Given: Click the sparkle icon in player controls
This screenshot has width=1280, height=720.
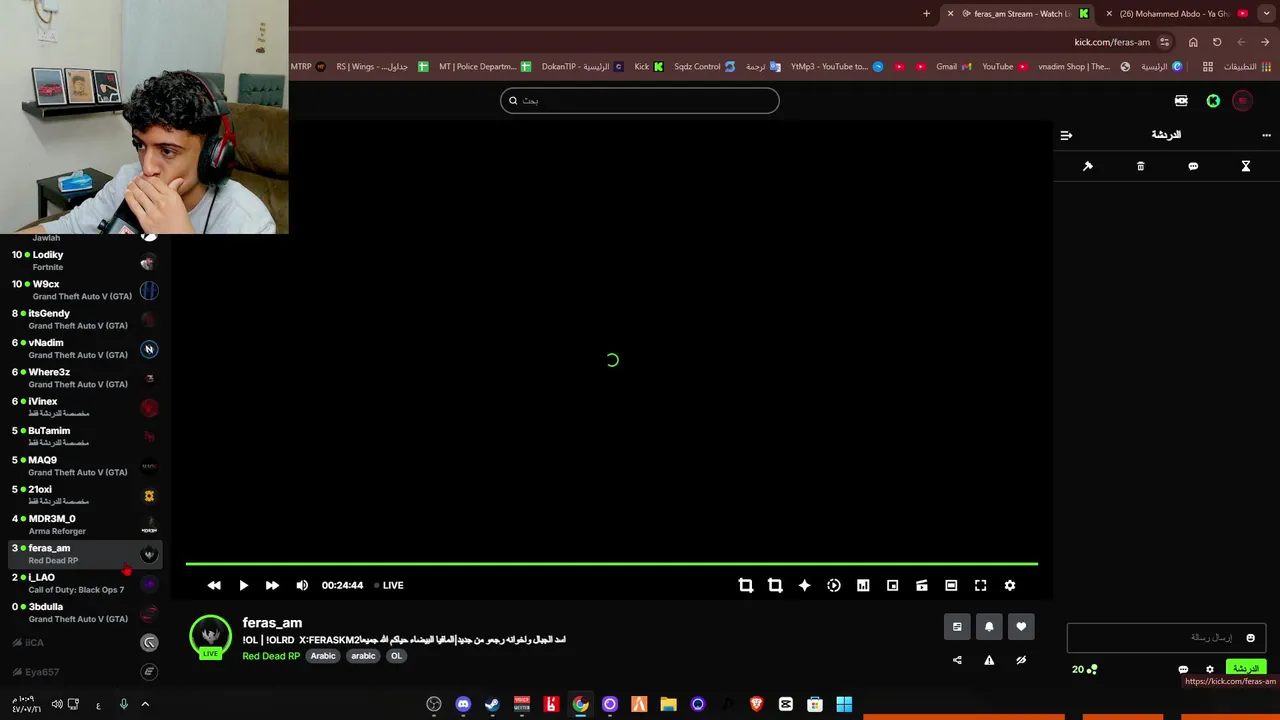Looking at the screenshot, I should (x=804, y=585).
